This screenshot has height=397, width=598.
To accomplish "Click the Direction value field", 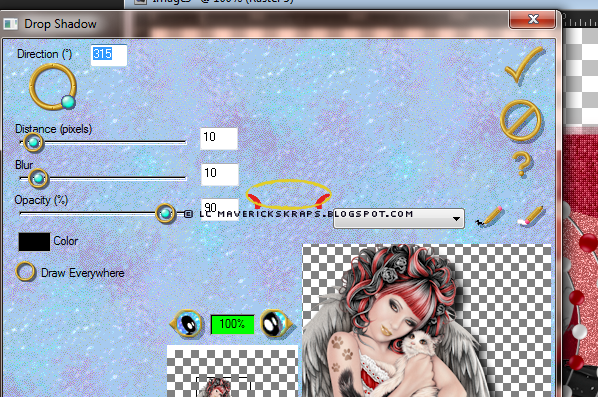I will [x=109, y=55].
